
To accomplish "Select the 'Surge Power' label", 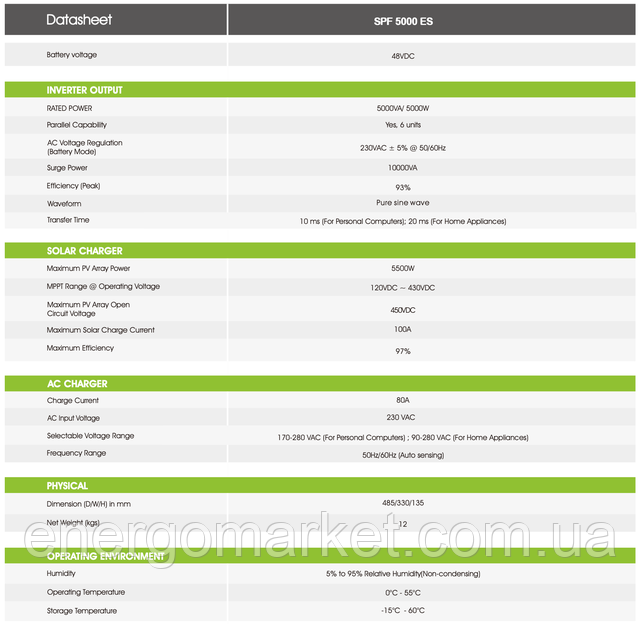I will pos(67,168).
